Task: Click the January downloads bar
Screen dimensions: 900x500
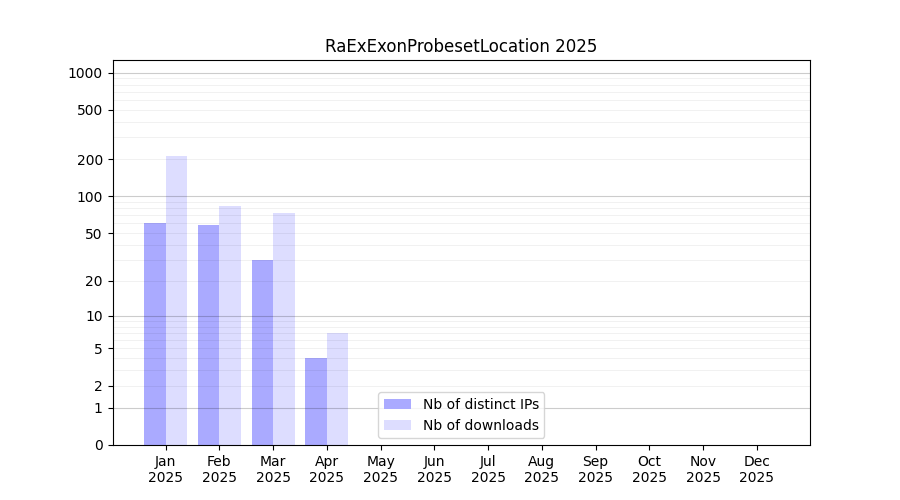Action: tap(176, 300)
